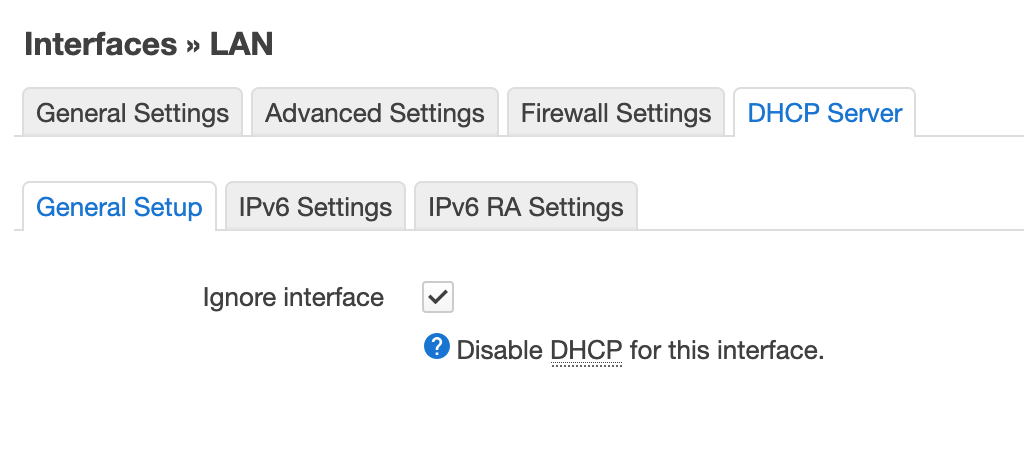Image resolution: width=1024 pixels, height=450 pixels.
Task: Open the Firewall Settings tab
Action: tap(616, 112)
